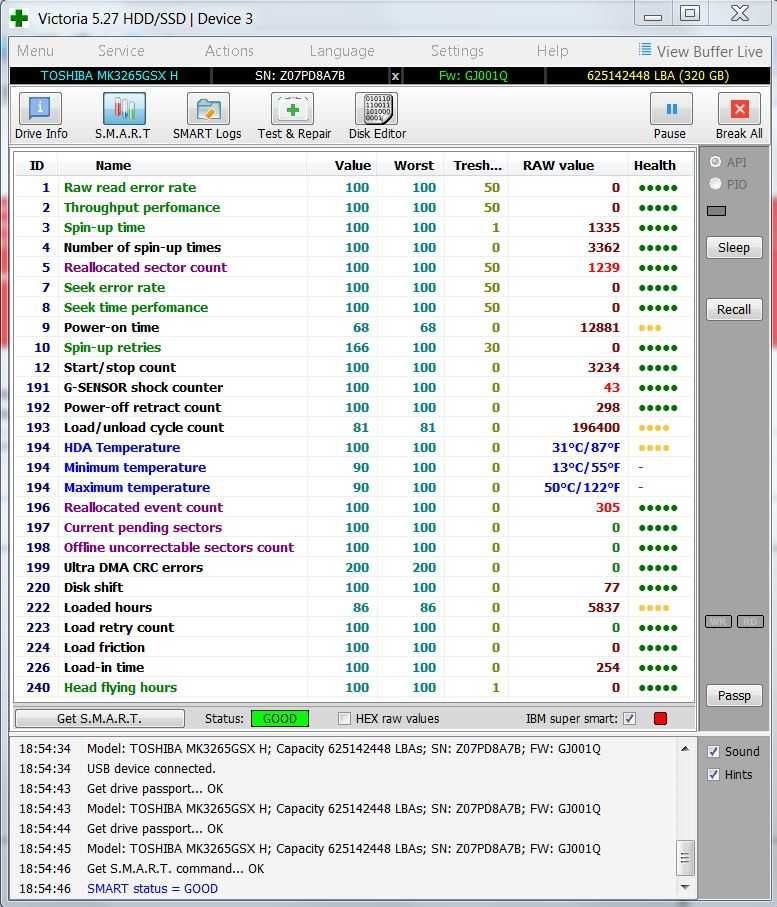Click the RAW value column header
777x907 pixels.
tap(558, 165)
